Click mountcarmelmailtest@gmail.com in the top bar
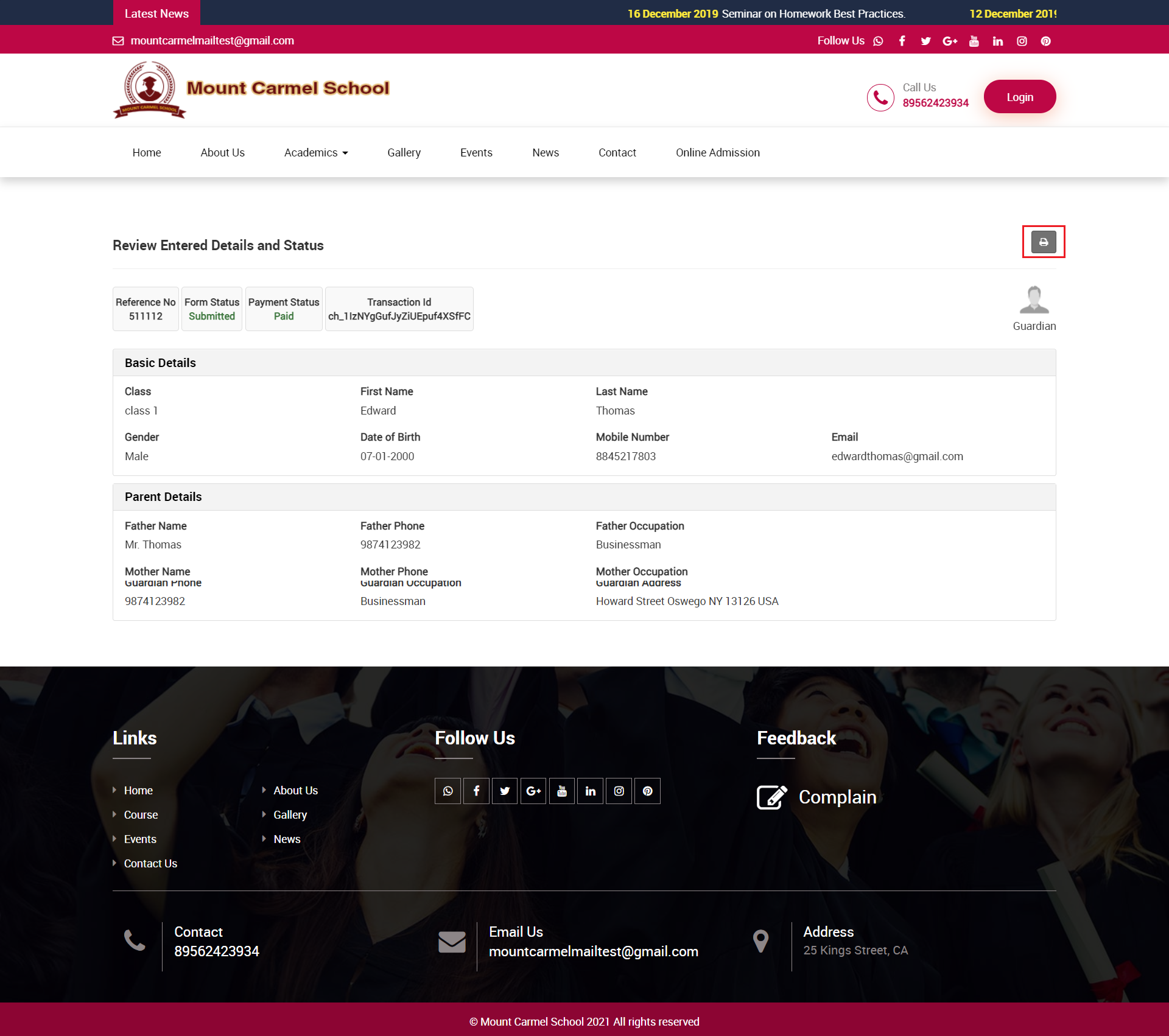The height and width of the screenshot is (1036, 1169). coord(212,41)
